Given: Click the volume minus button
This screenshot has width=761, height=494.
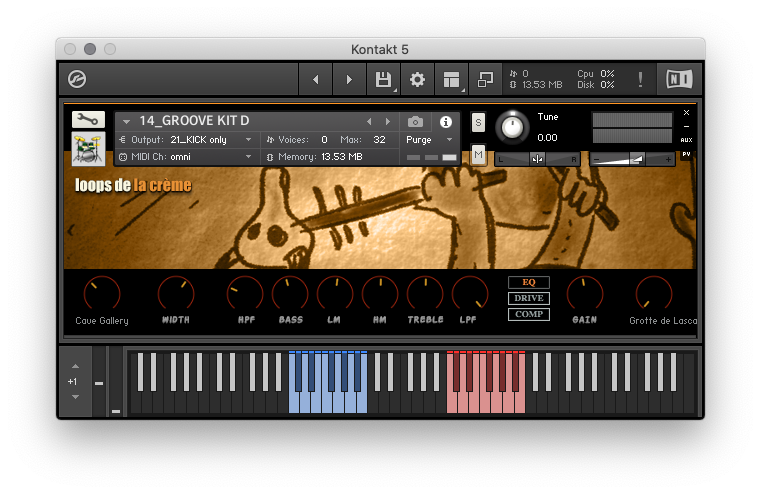Looking at the screenshot, I should pos(597,159).
